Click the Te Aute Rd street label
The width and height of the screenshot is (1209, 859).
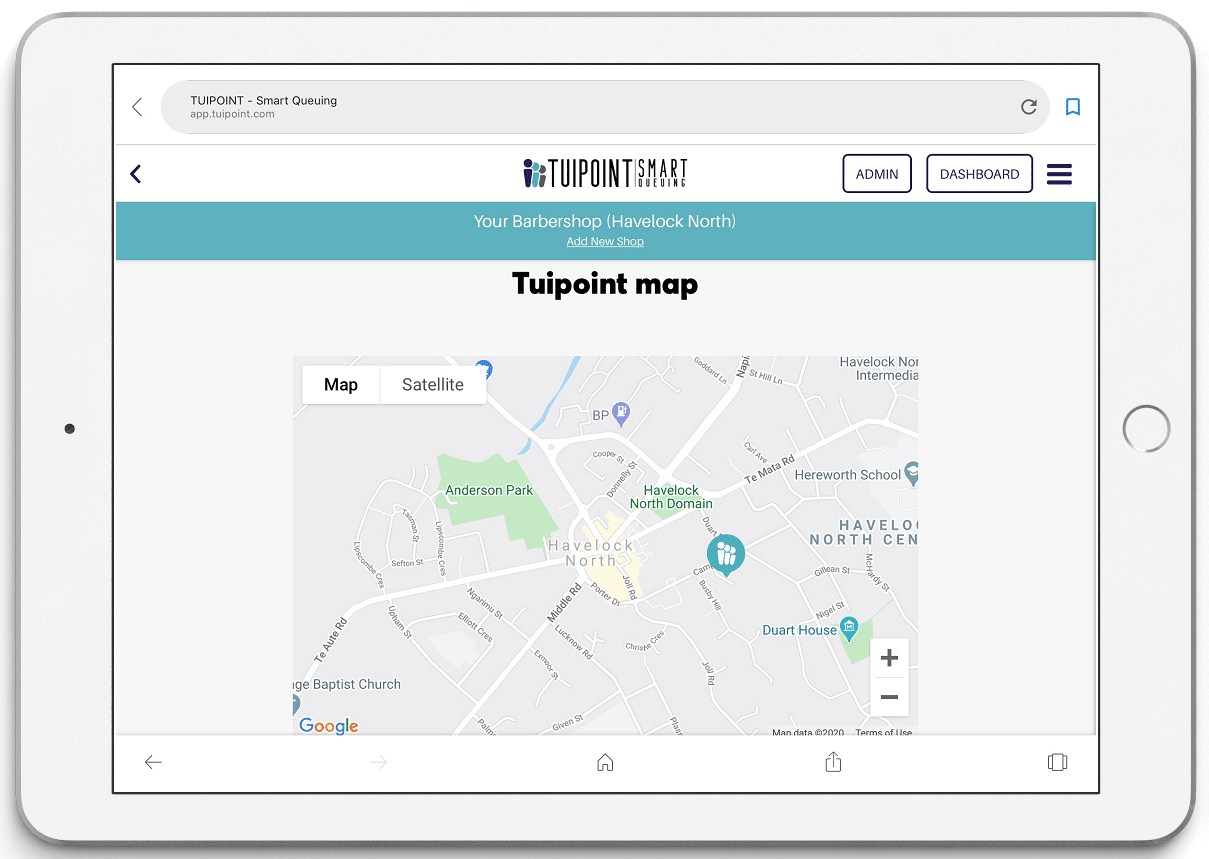[x=331, y=641]
